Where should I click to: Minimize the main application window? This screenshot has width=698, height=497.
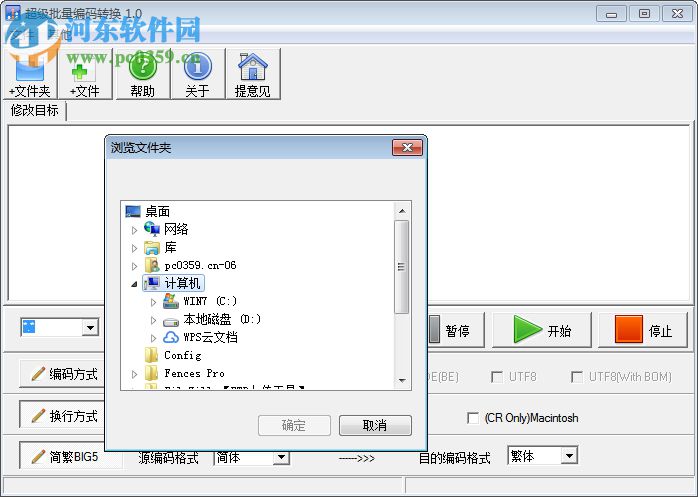click(611, 14)
